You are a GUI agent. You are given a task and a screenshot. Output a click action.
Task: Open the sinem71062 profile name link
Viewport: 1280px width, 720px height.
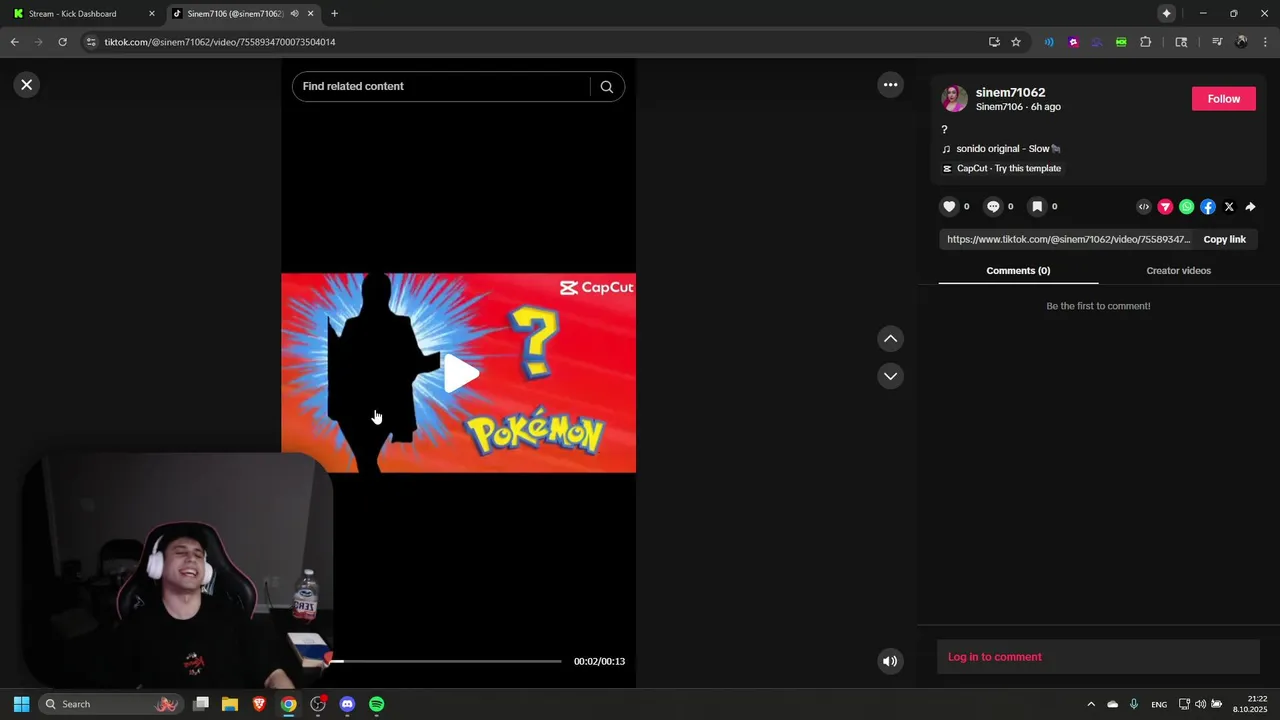click(x=1010, y=93)
